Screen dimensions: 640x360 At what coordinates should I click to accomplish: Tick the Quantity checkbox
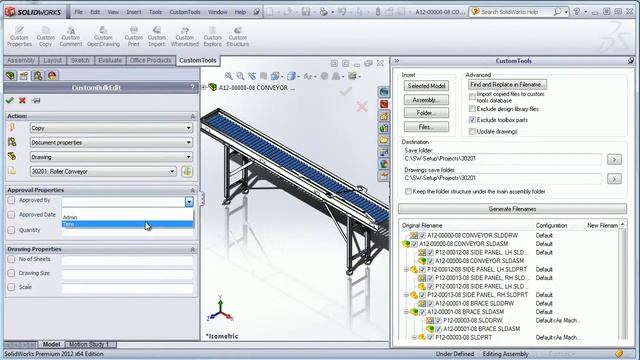11,230
